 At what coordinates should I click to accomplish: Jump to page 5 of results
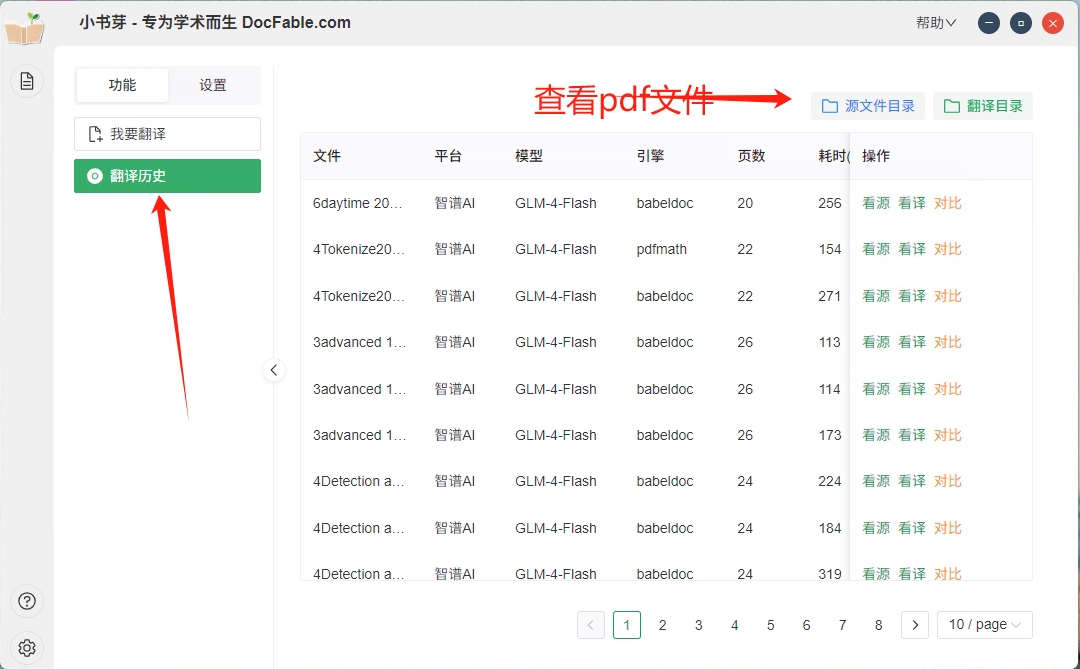(770, 625)
